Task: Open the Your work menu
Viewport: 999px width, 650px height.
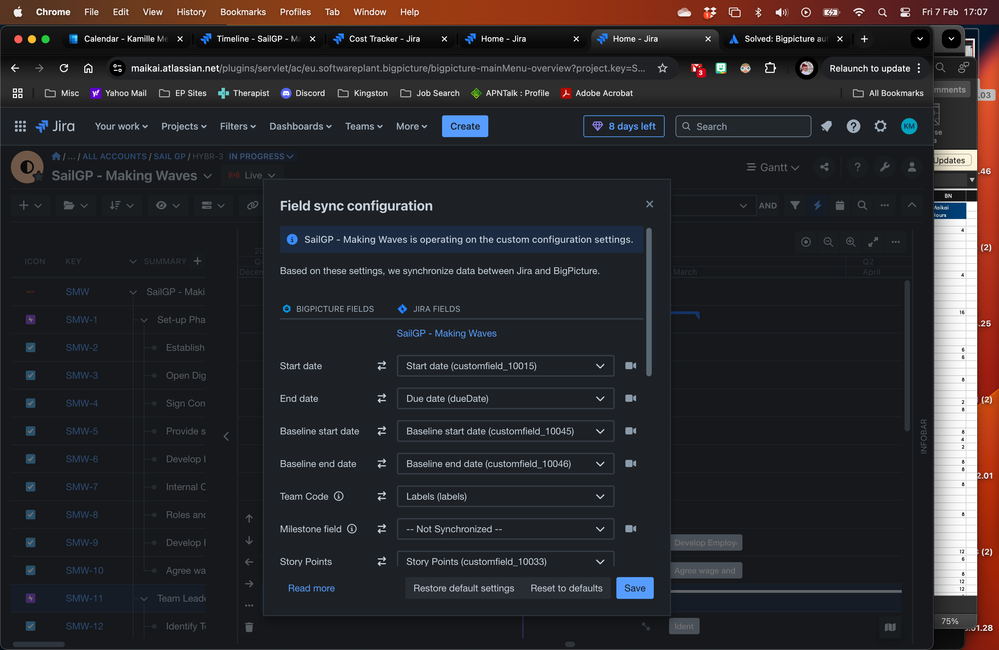Action: [x=121, y=126]
